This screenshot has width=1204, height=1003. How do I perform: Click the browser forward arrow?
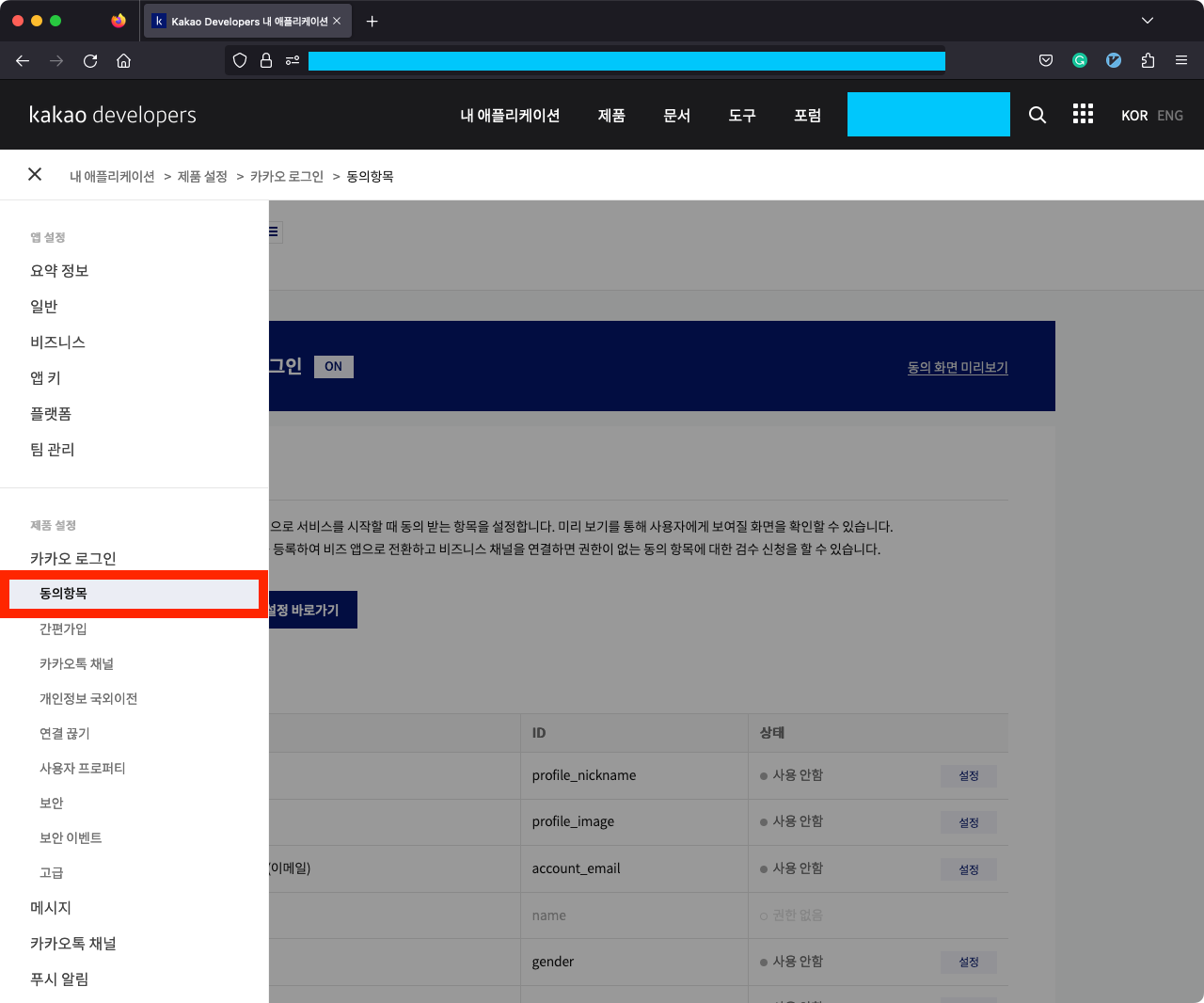56,61
